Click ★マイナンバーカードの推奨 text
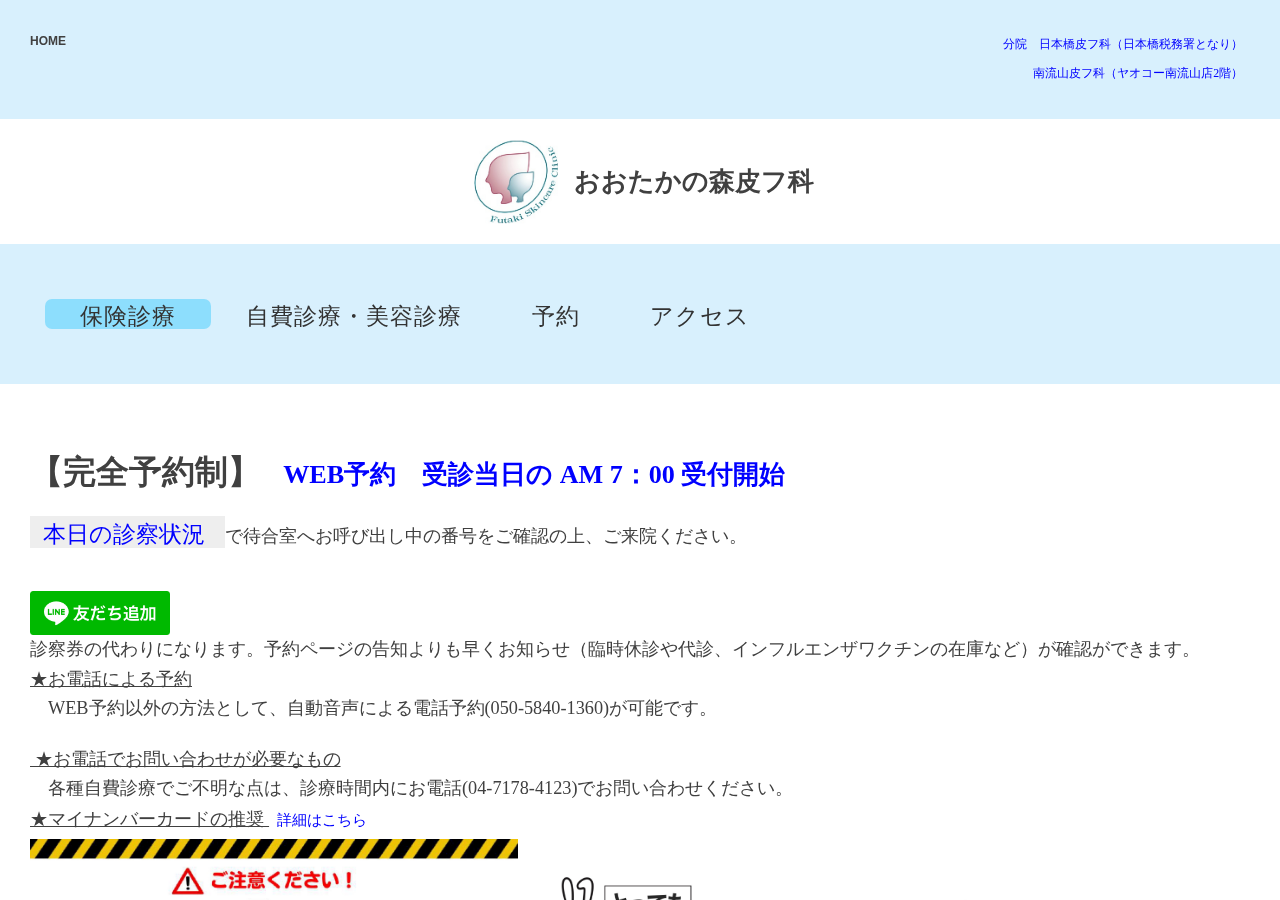 point(148,819)
